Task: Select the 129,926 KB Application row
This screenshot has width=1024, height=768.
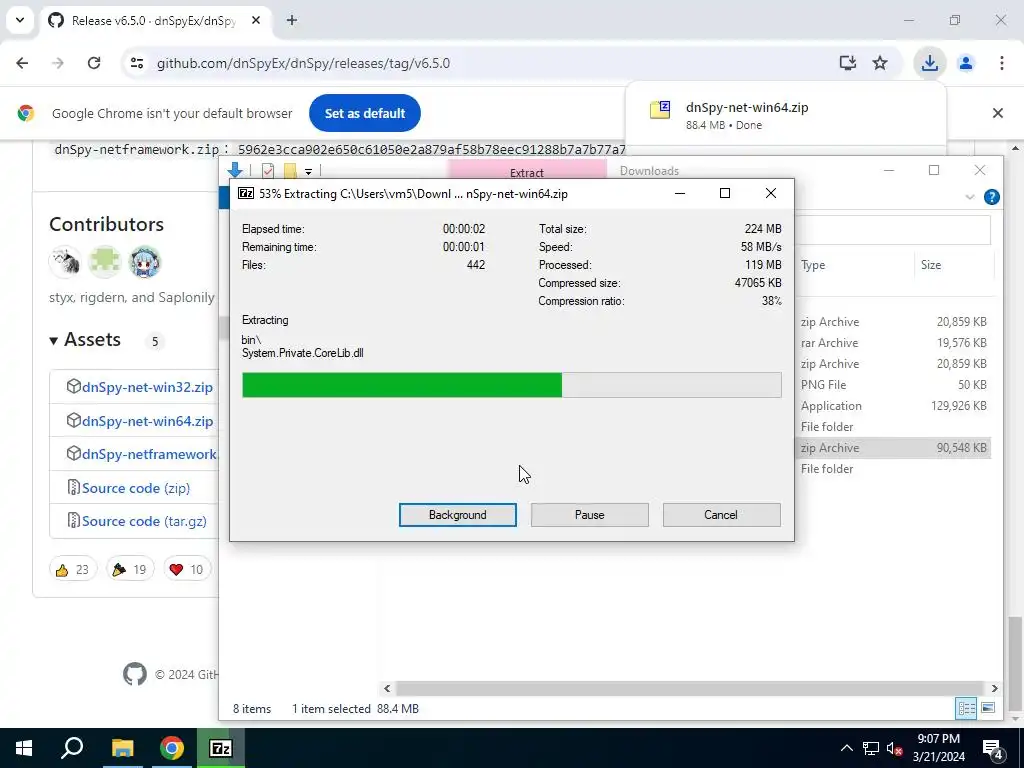Action: click(893, 406)
